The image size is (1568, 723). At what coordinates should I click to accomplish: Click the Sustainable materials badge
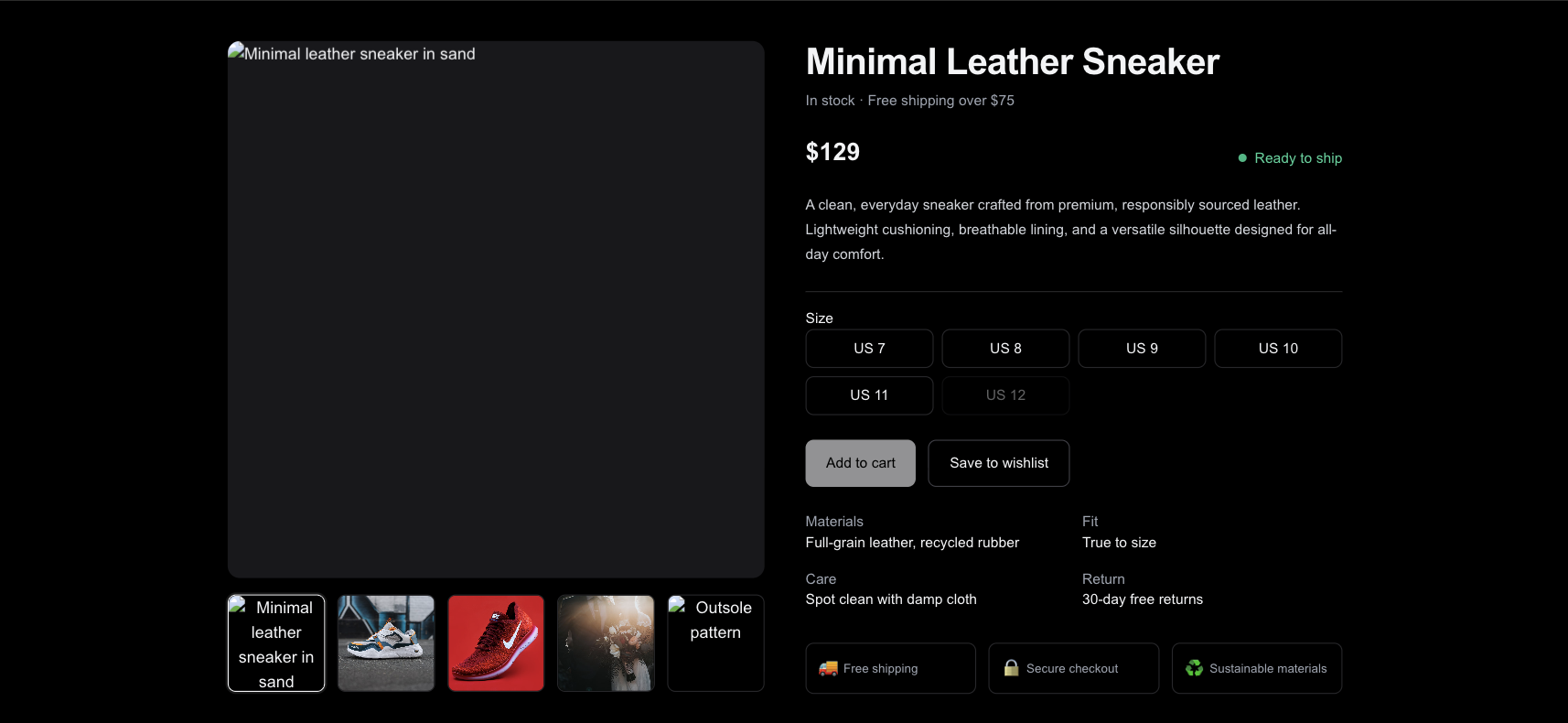[1257, 668]
